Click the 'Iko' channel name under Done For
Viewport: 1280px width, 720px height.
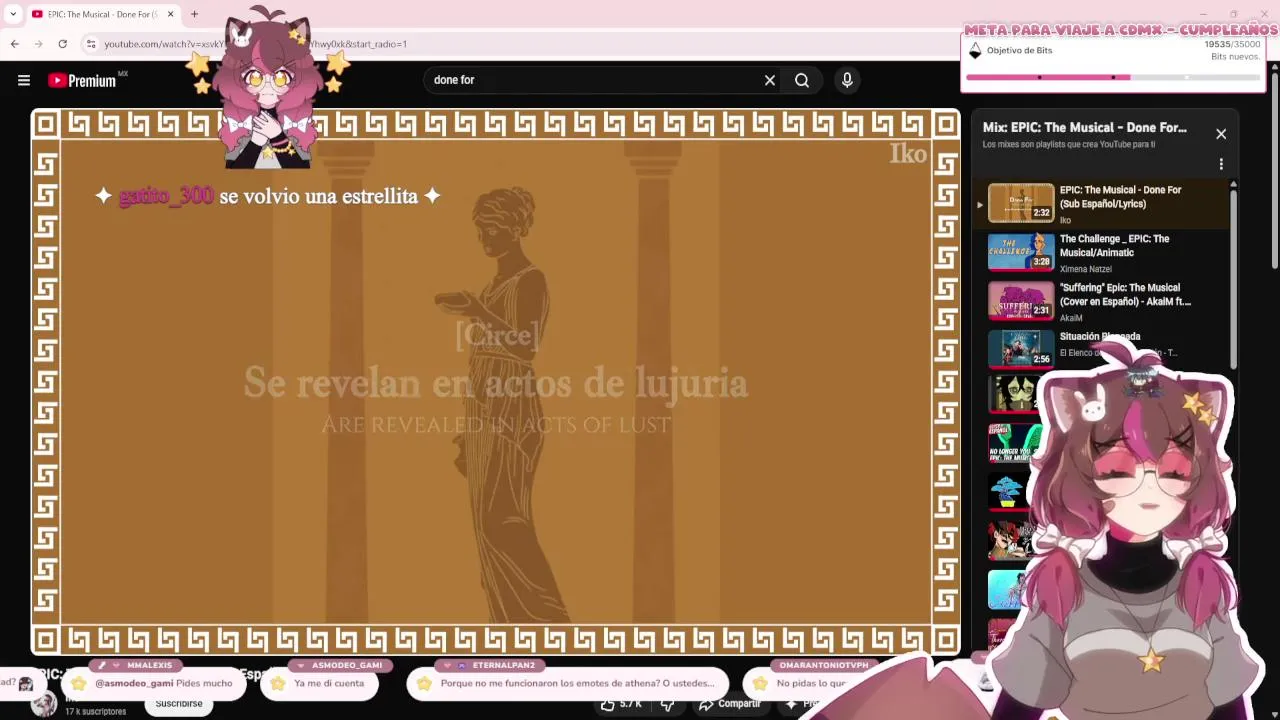[1065, 220]
